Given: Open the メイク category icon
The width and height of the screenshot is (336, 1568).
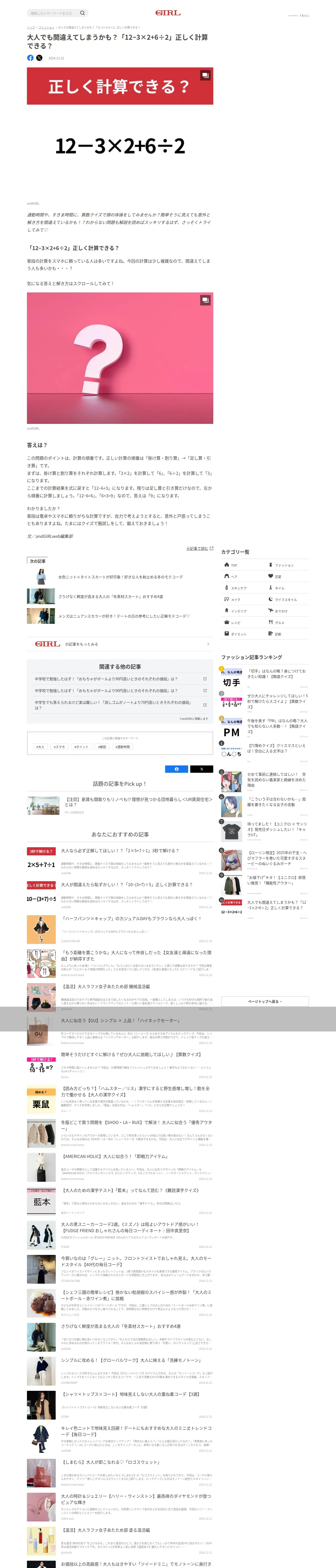Looking at the screenshot, I should click(x=227, y=599).
